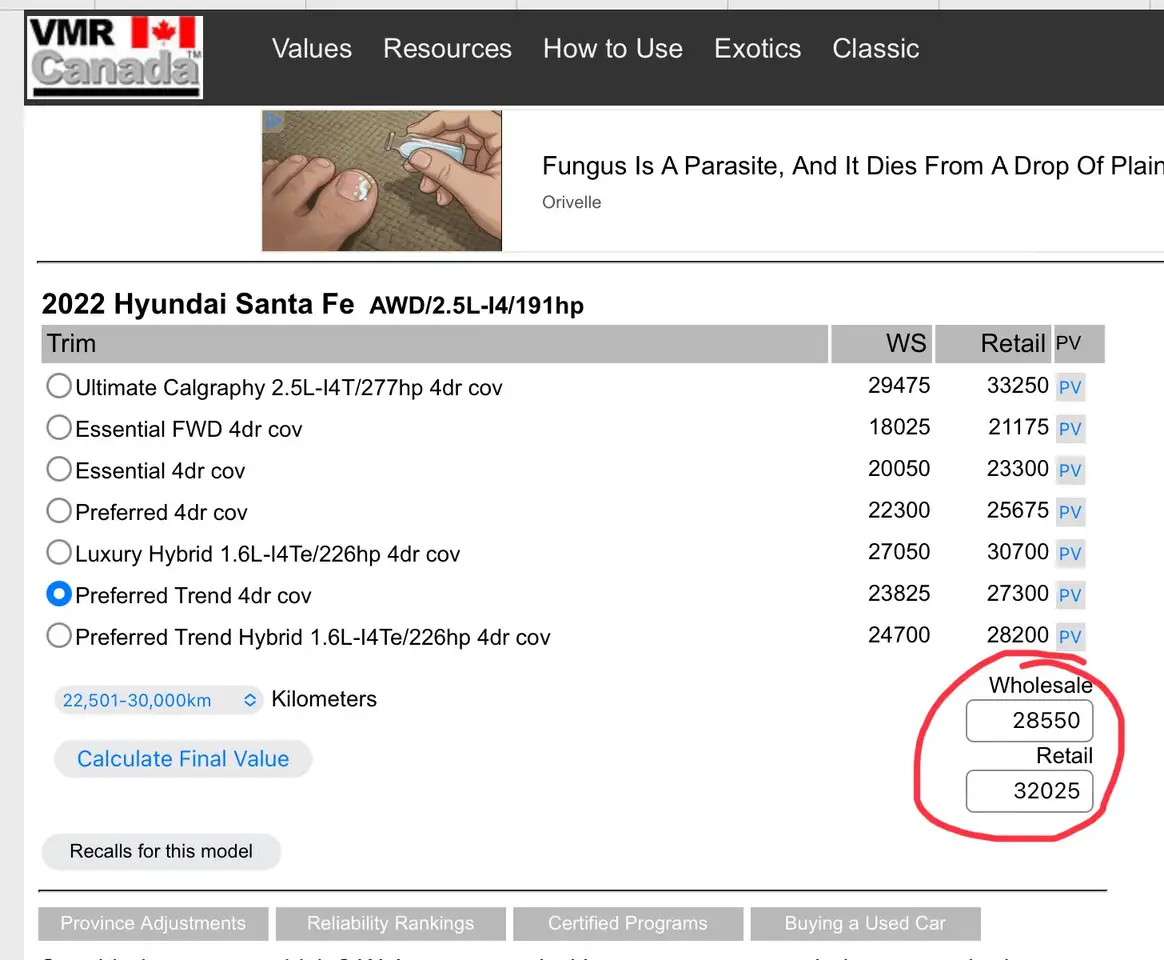Click the Luxury Hybrid trim label
This screenshot has width=1164, height=960.
pyautogui.click(x=267, y=555)
